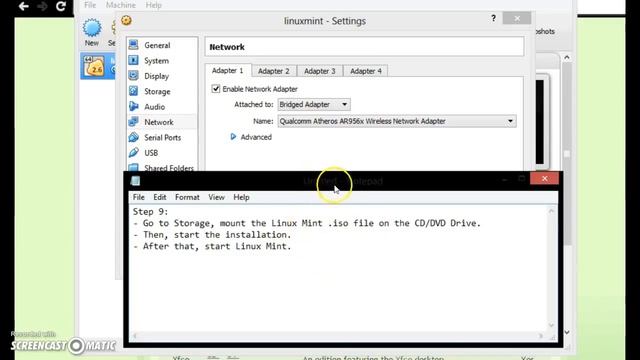640x360 pixels.
Task: Switch to Adapter 3 tab
Action: coord(320,71)
